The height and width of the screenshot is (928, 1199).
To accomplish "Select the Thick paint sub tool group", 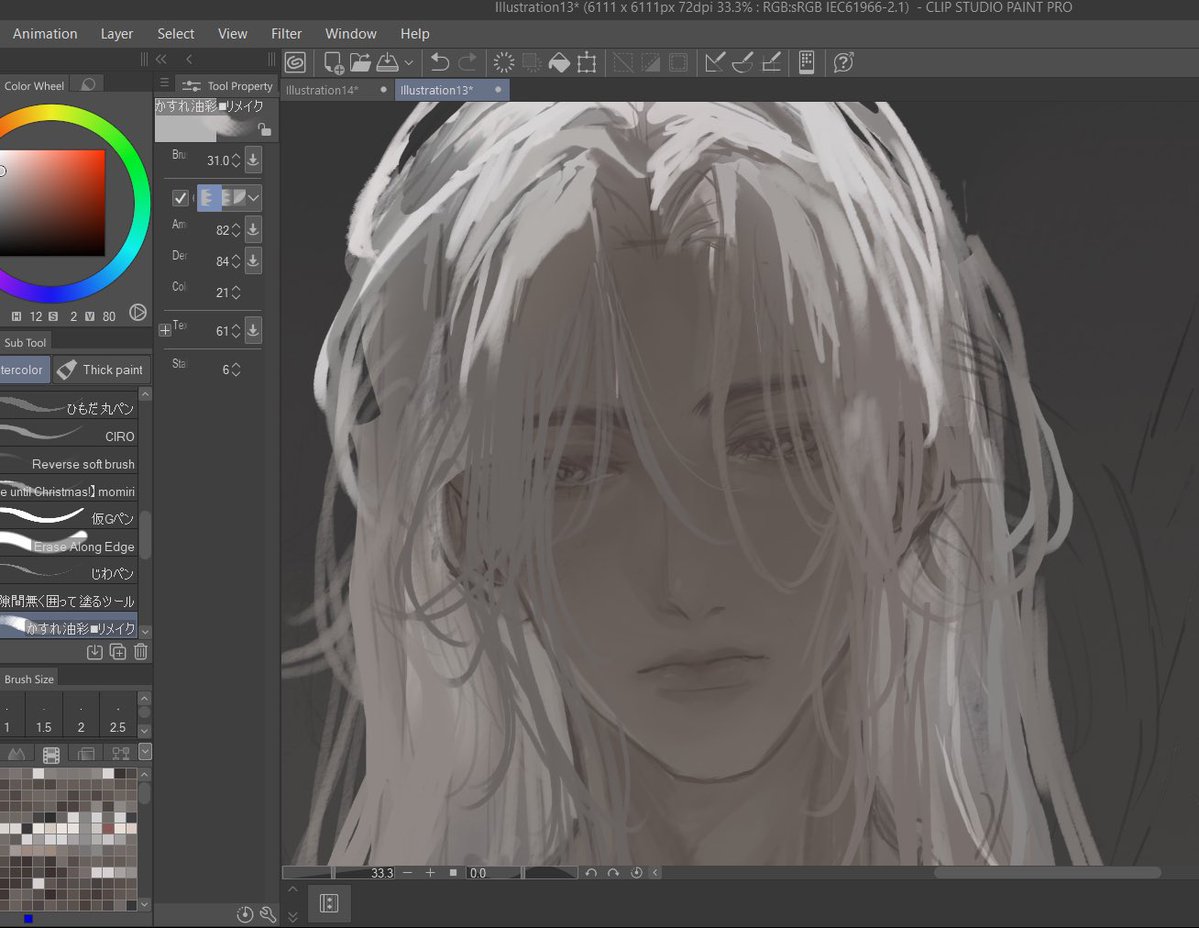I will [x=102, y=370].
